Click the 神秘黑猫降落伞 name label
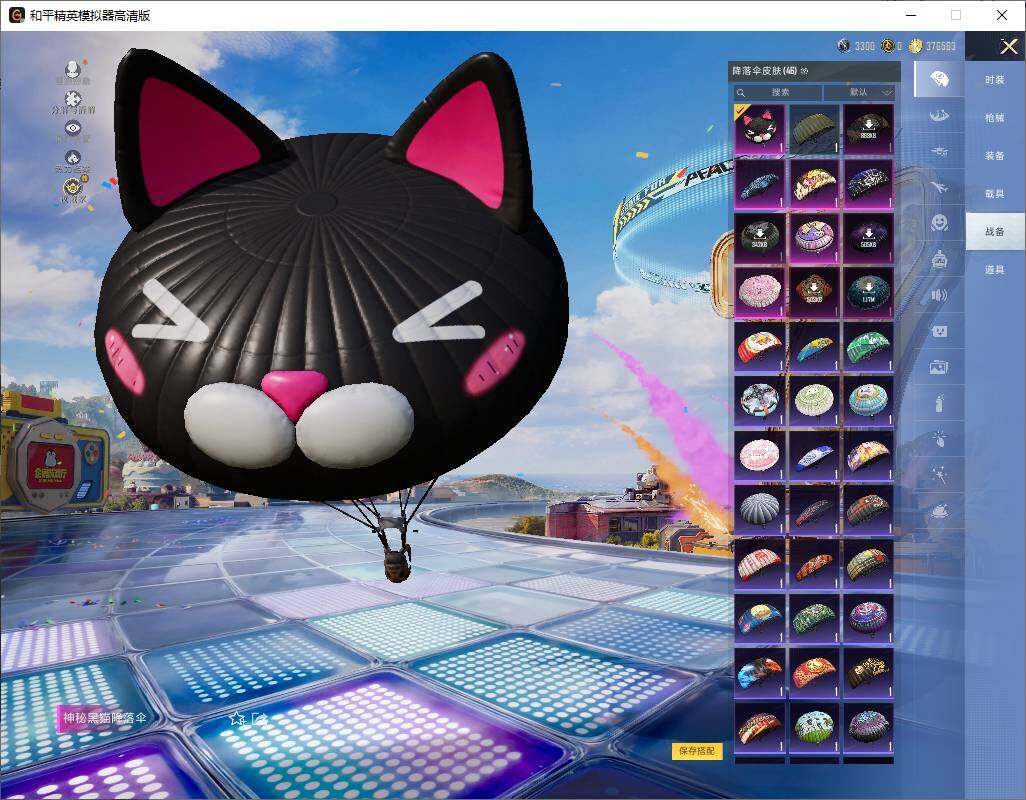The width and height of the screenshot is (1026, 800). pyautogui.click(x=105, y=718)
